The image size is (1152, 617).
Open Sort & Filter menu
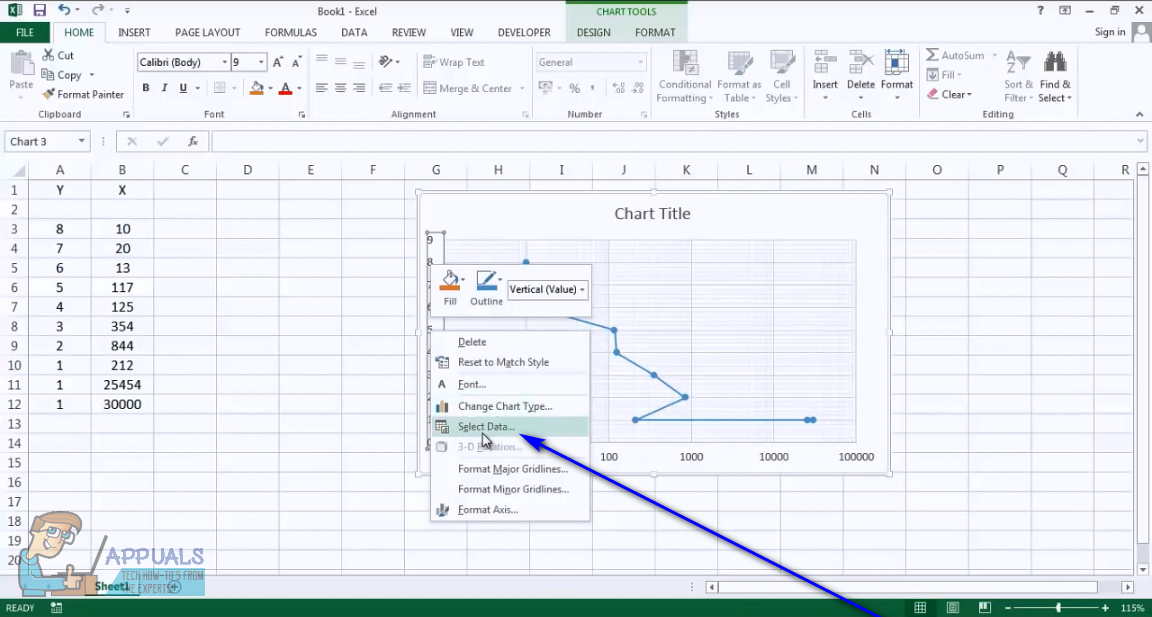pyautogui.click(x=1019, y=77)
